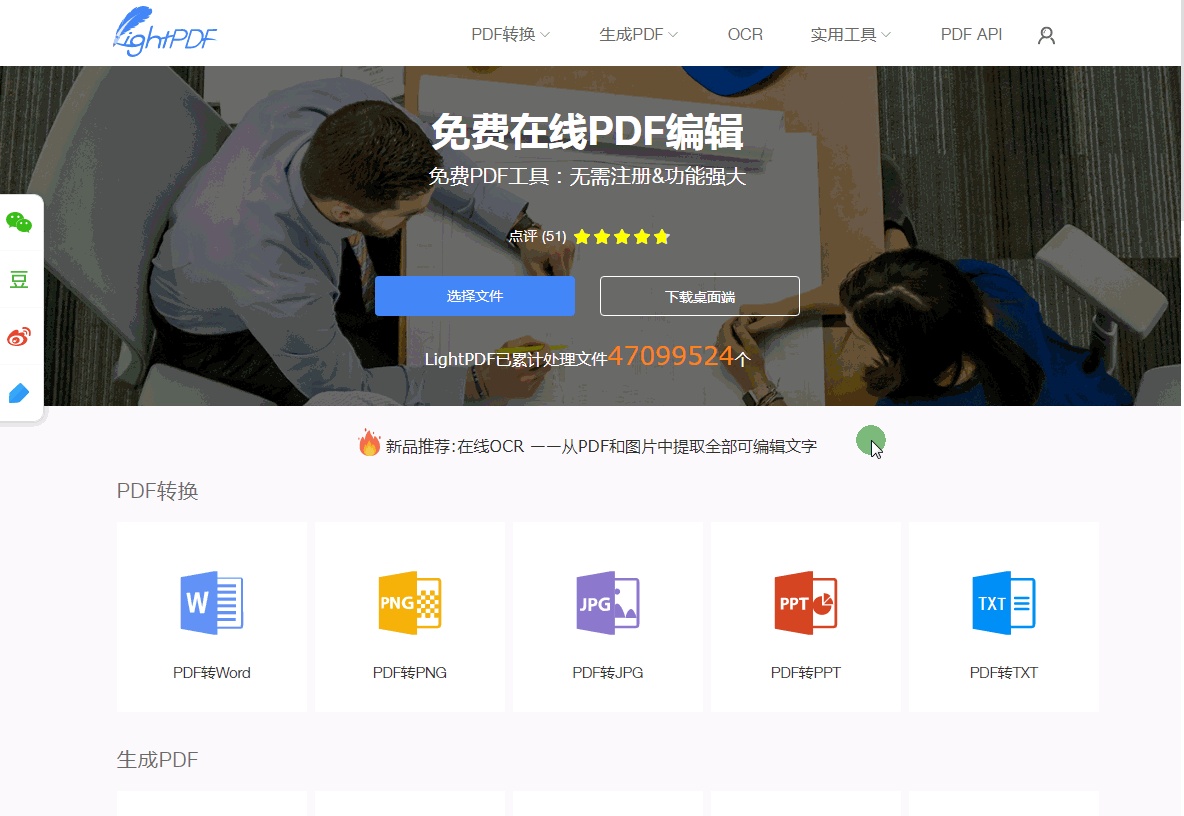
Task: Click the PDF转换 section heading
Action: click(157, 491)
